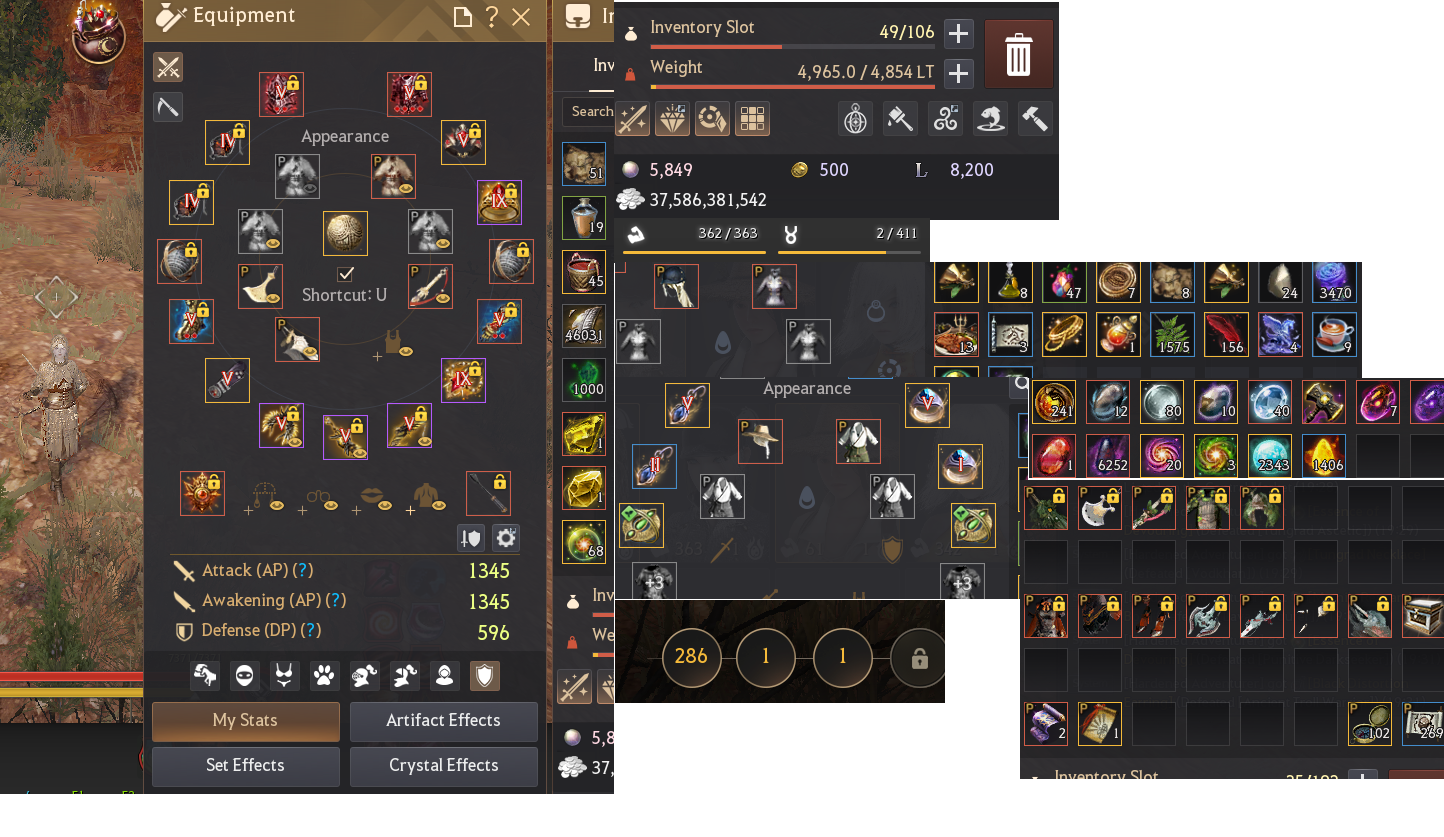Expand weight limit with the Weight plus button
This screenshot has height=837, width=1444.
click(x=958, y=73)
